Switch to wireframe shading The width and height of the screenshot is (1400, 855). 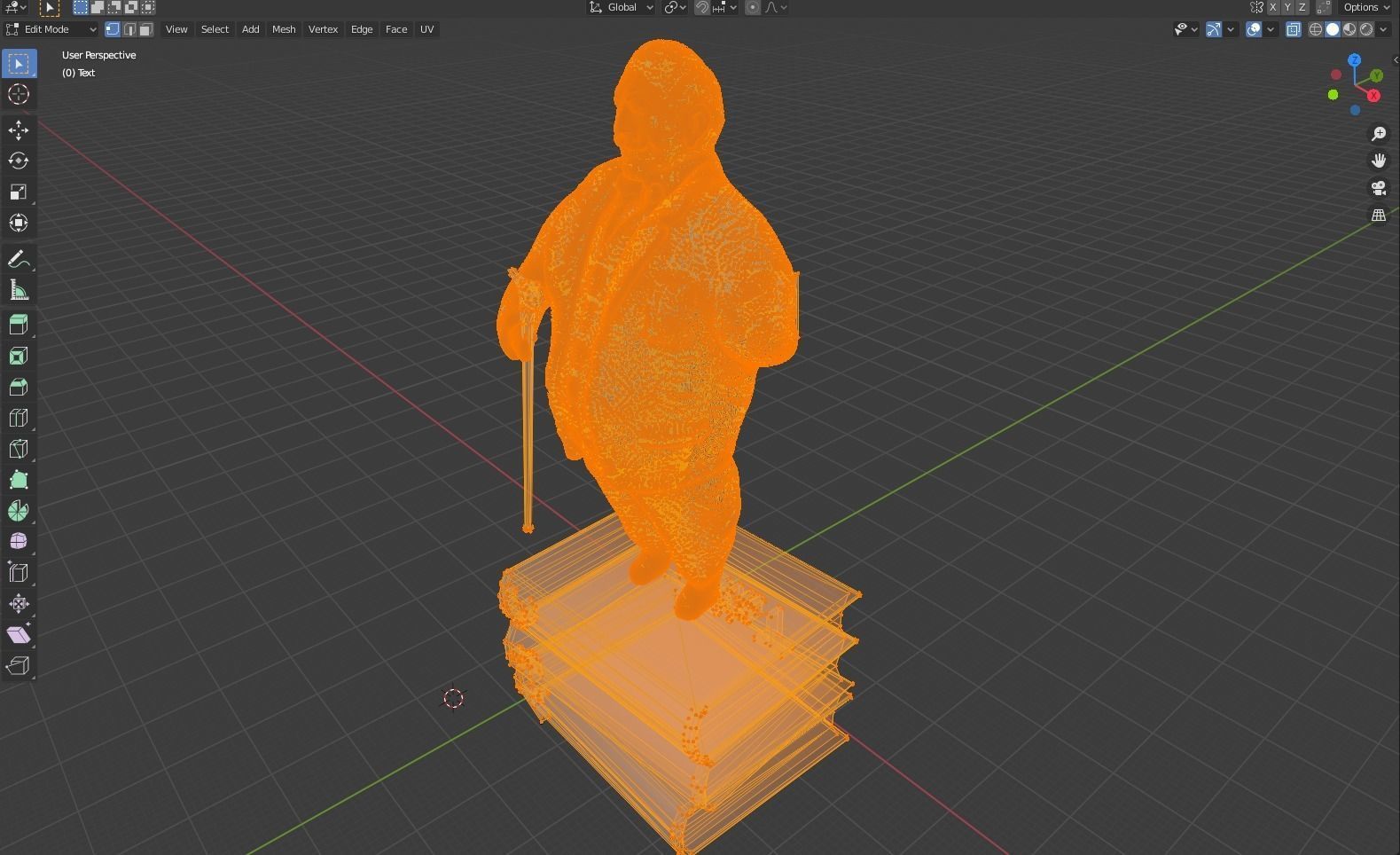point(1316,29)
